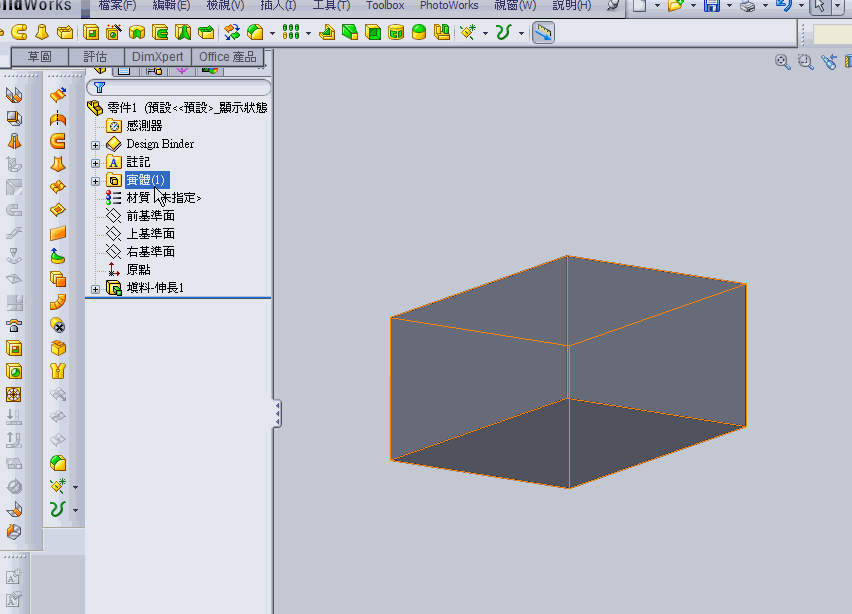Image resolution: width=852 pixels, height=614 pixels.
Task: Switch to the 評估 tab
Action: (96, 57)
